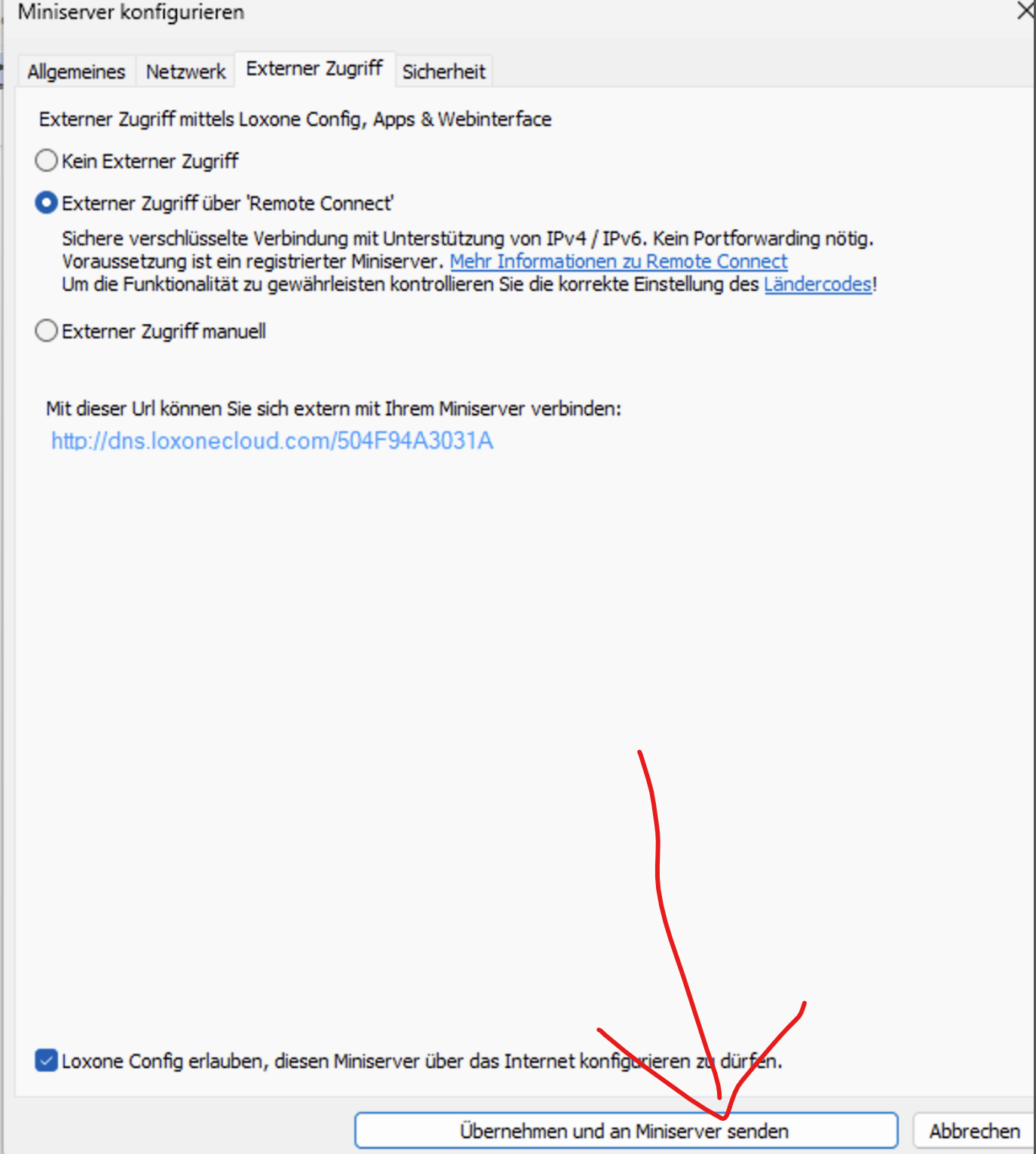Uncheck the Loxone Config Internet configuration permission
Viewport: 1036px width, 1154px height.
tap(46, 1060)
